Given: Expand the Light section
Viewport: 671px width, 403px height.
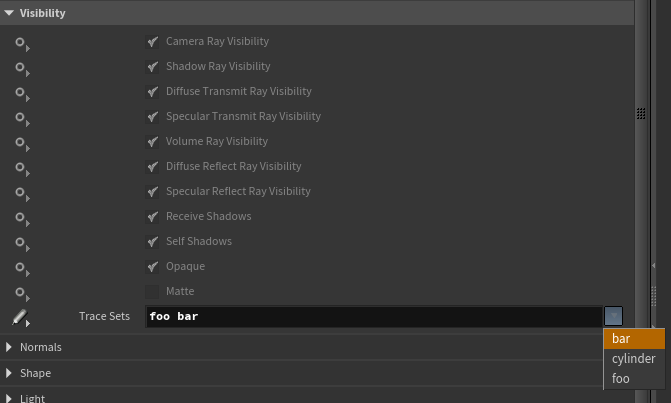Looking at the screenshot, I should [10, 398].
